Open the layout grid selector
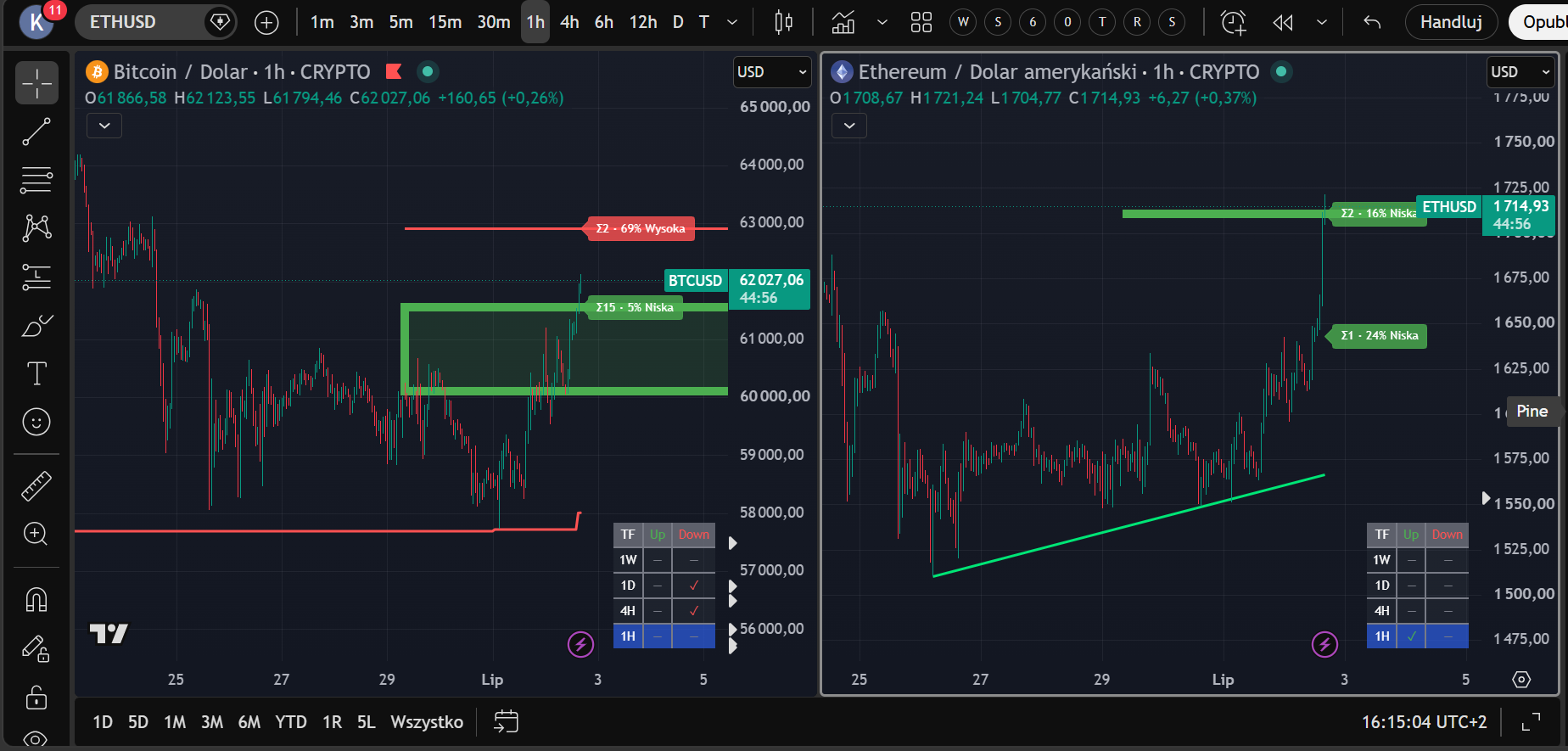 coord(921,23)
